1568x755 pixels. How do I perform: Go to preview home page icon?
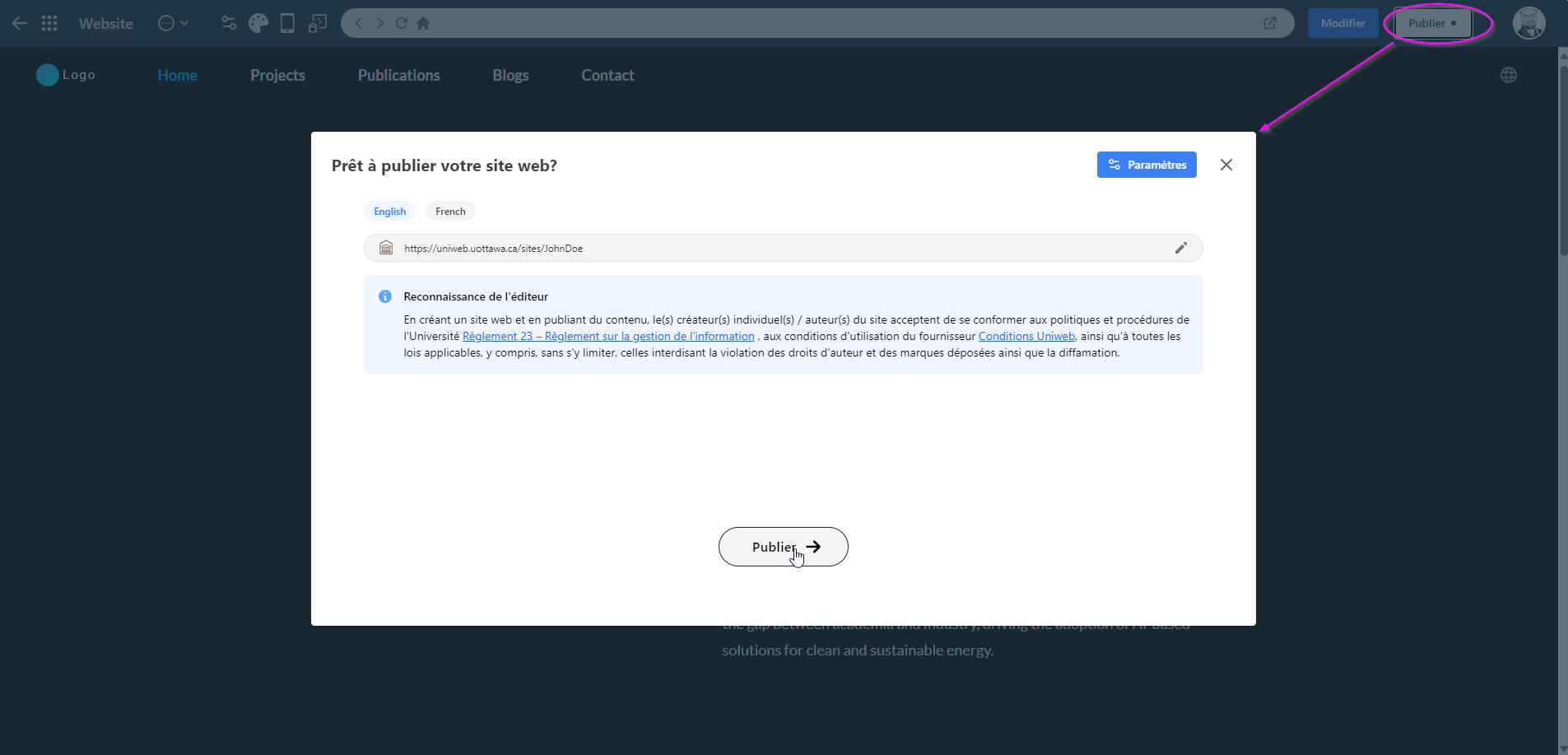pyautogui.click(x=423, y=23)
